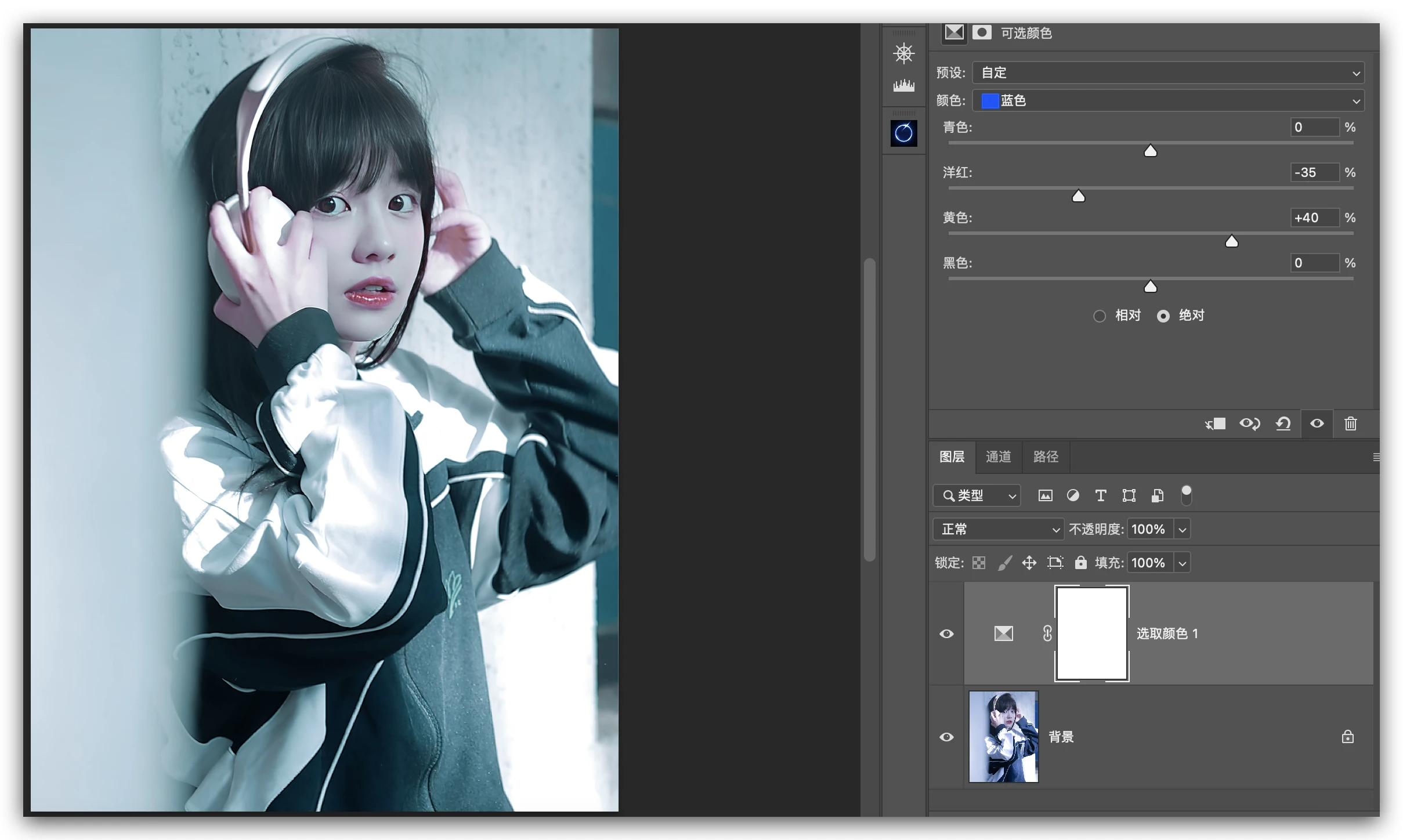Open the 预设 preset dropdown

click(1167, 73)
